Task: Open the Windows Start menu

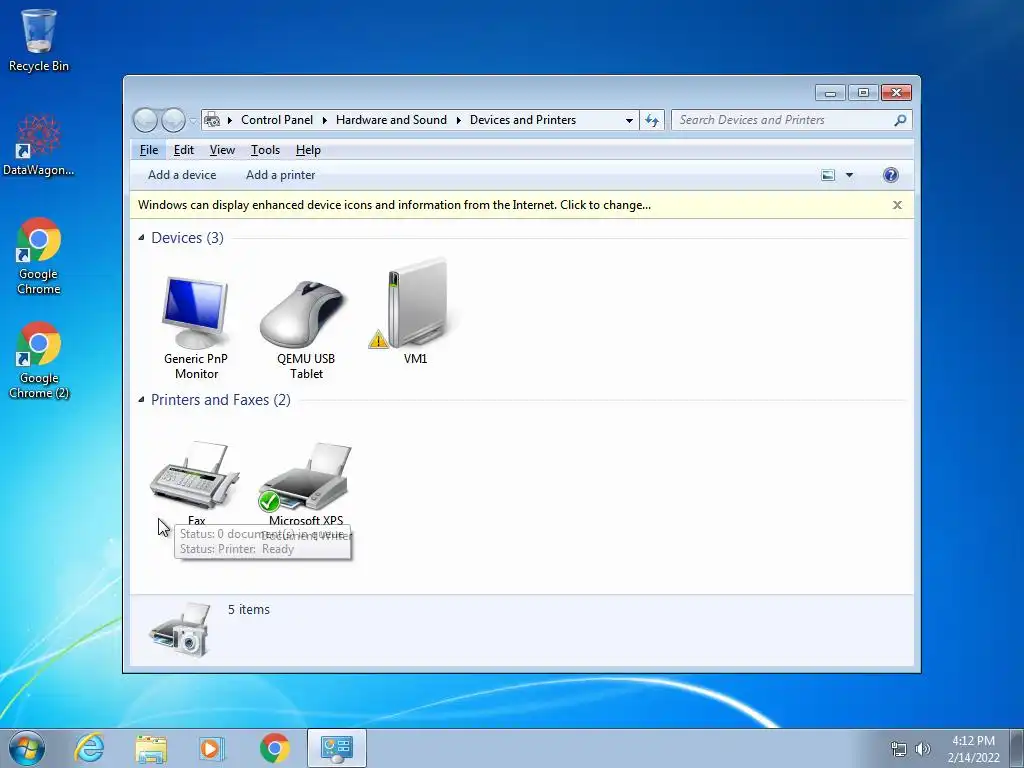Action: point(27,748)
